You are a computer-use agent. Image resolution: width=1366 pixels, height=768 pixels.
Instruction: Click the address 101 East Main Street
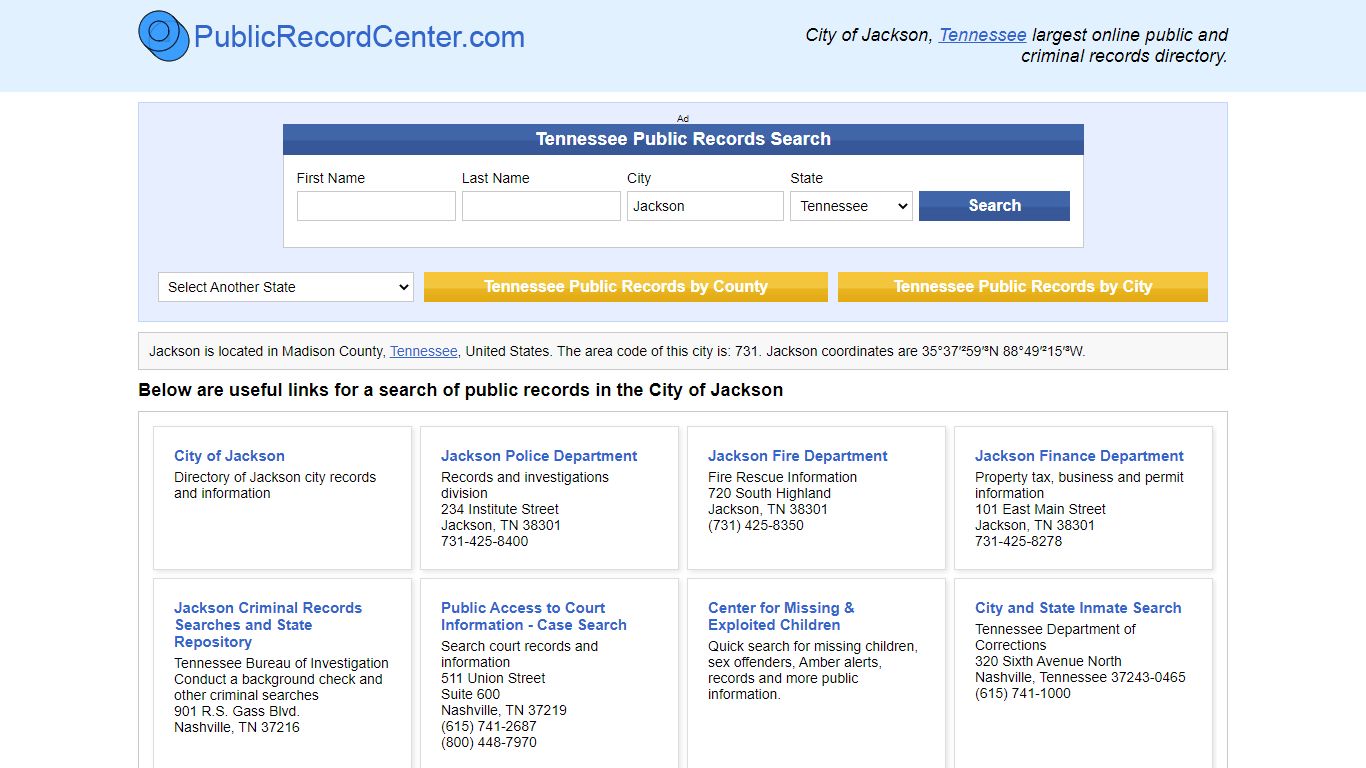pyautogui.click(x=1040, y=509)
